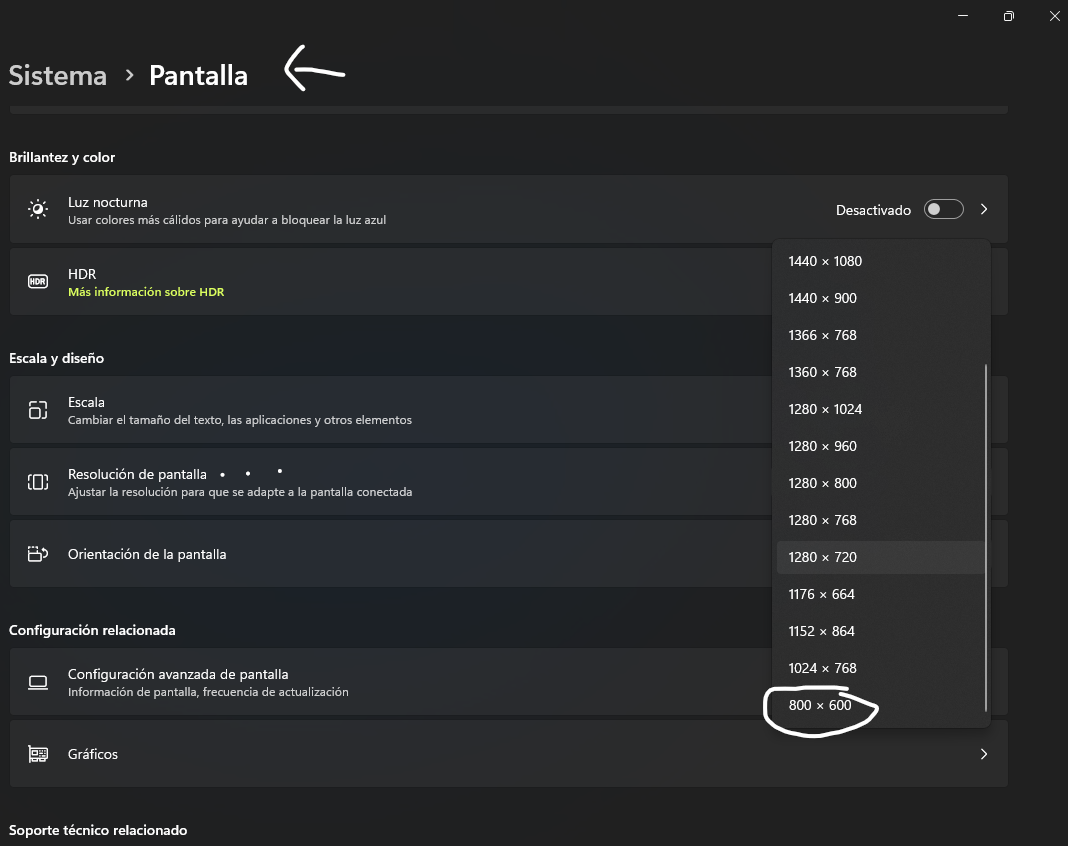
Task: Open the Escala settings row
Action: (508, 409)
